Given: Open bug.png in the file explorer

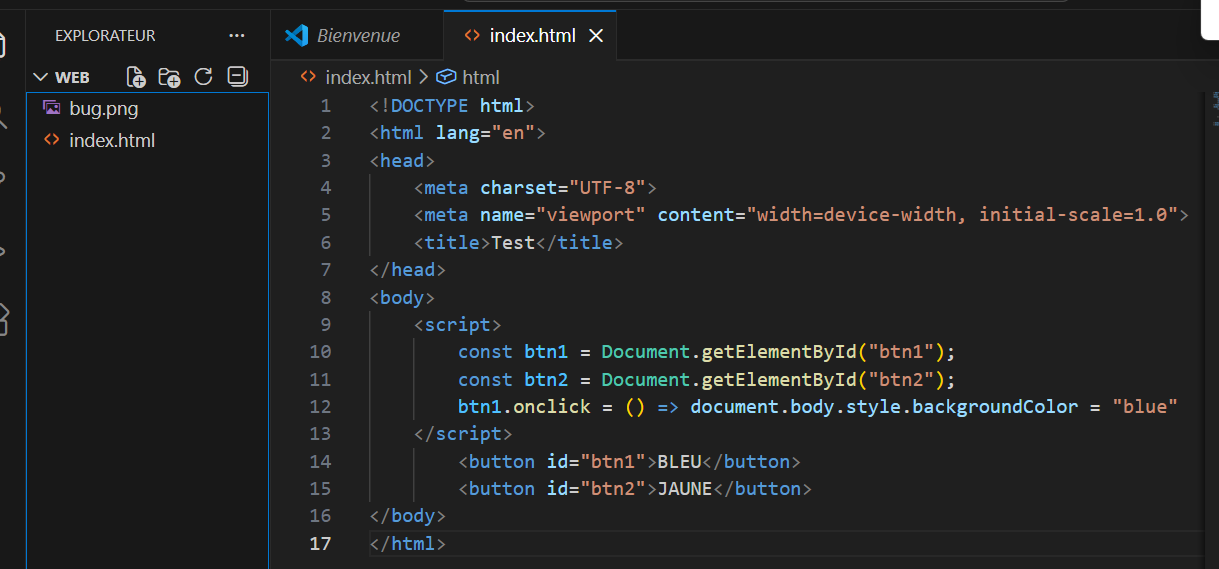Looking at the screenshot, I should click(103, 108).
